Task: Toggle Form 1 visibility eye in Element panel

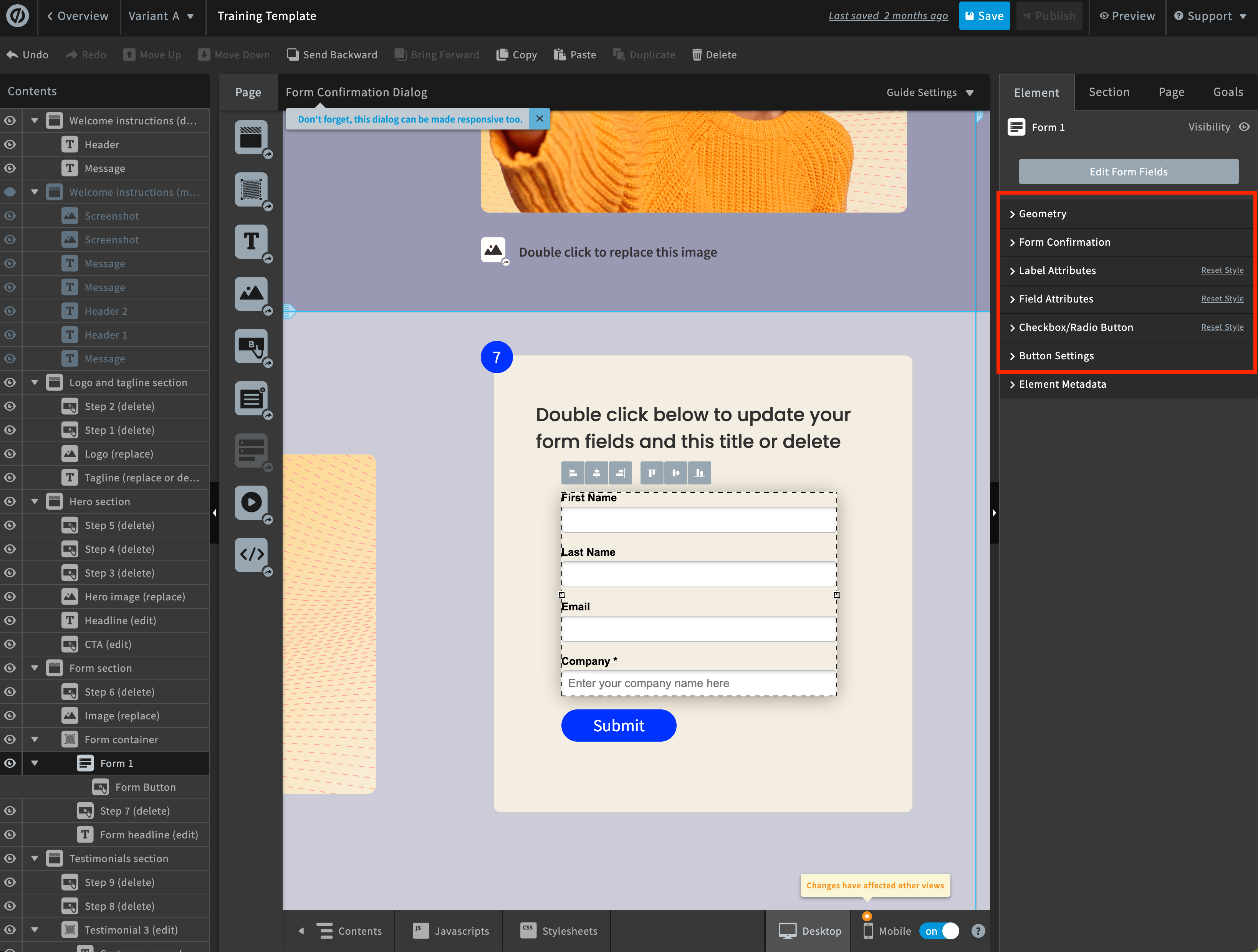Action: click(x=1244, y=127)
